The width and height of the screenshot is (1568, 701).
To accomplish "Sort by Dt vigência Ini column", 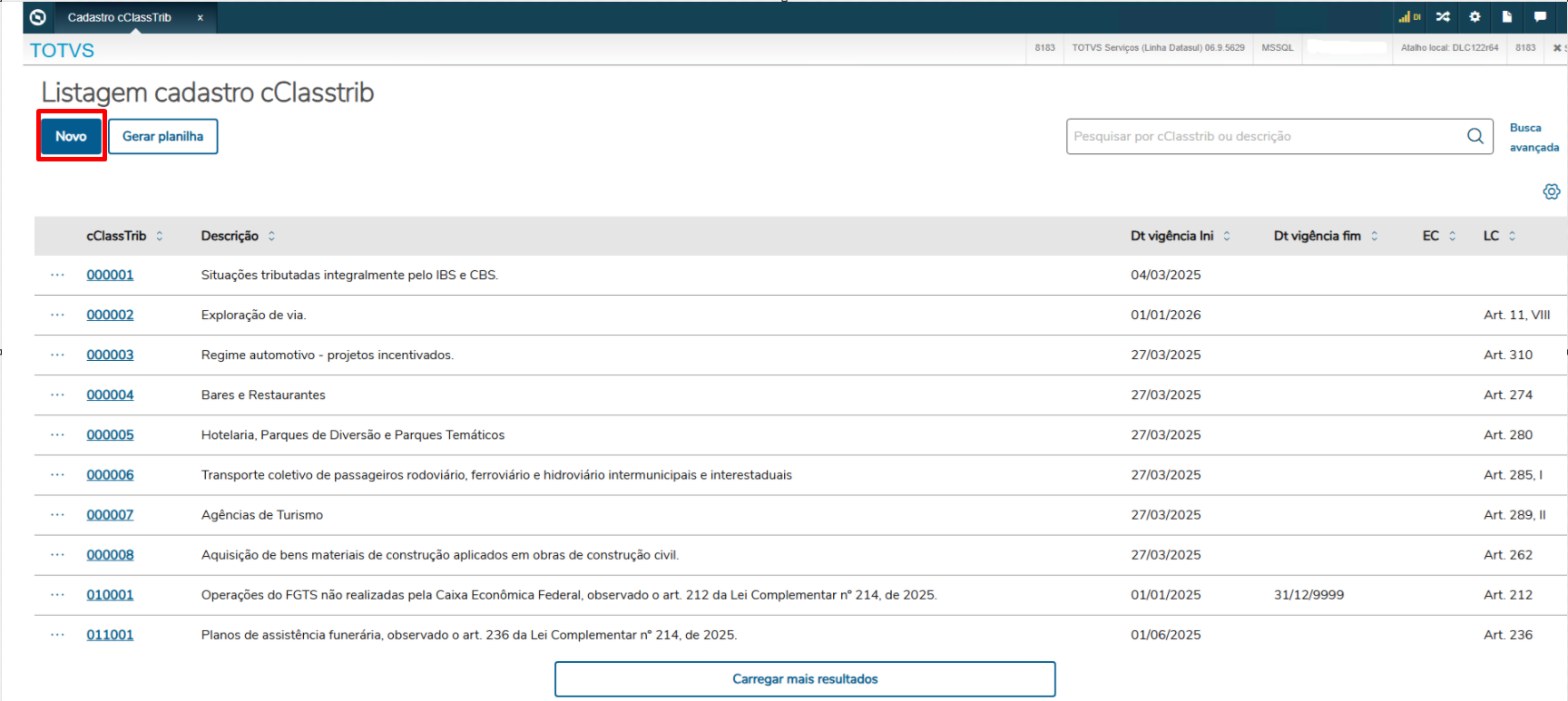I will click(1227, 236).
